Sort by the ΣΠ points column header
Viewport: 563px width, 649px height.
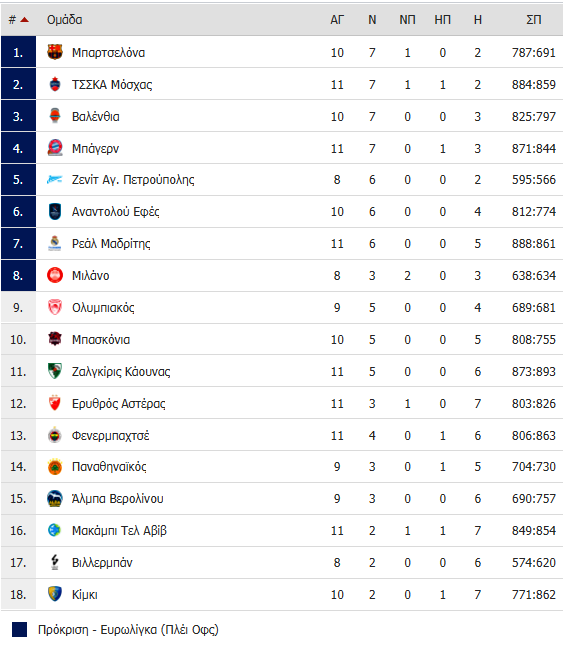pos(534,19)
